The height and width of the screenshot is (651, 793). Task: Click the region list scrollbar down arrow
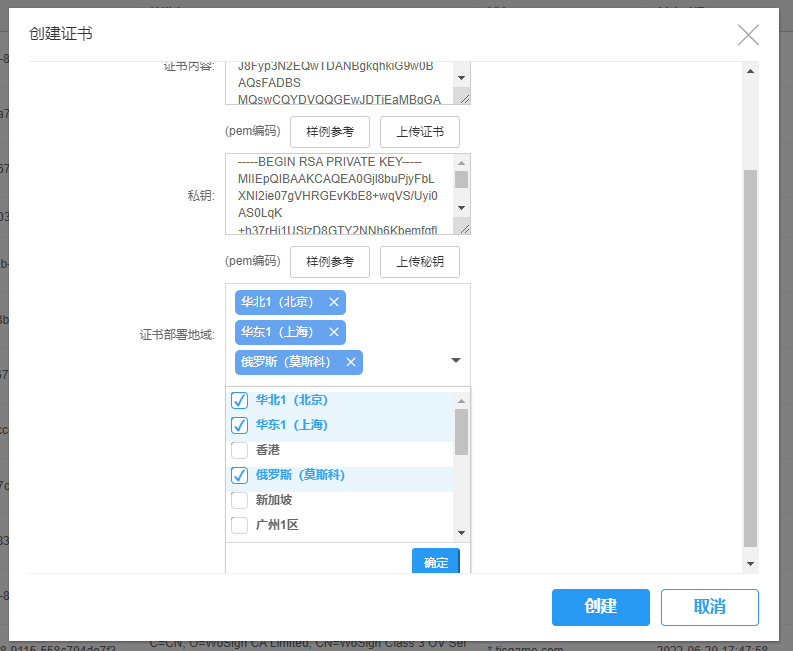(x=461, y=533)
